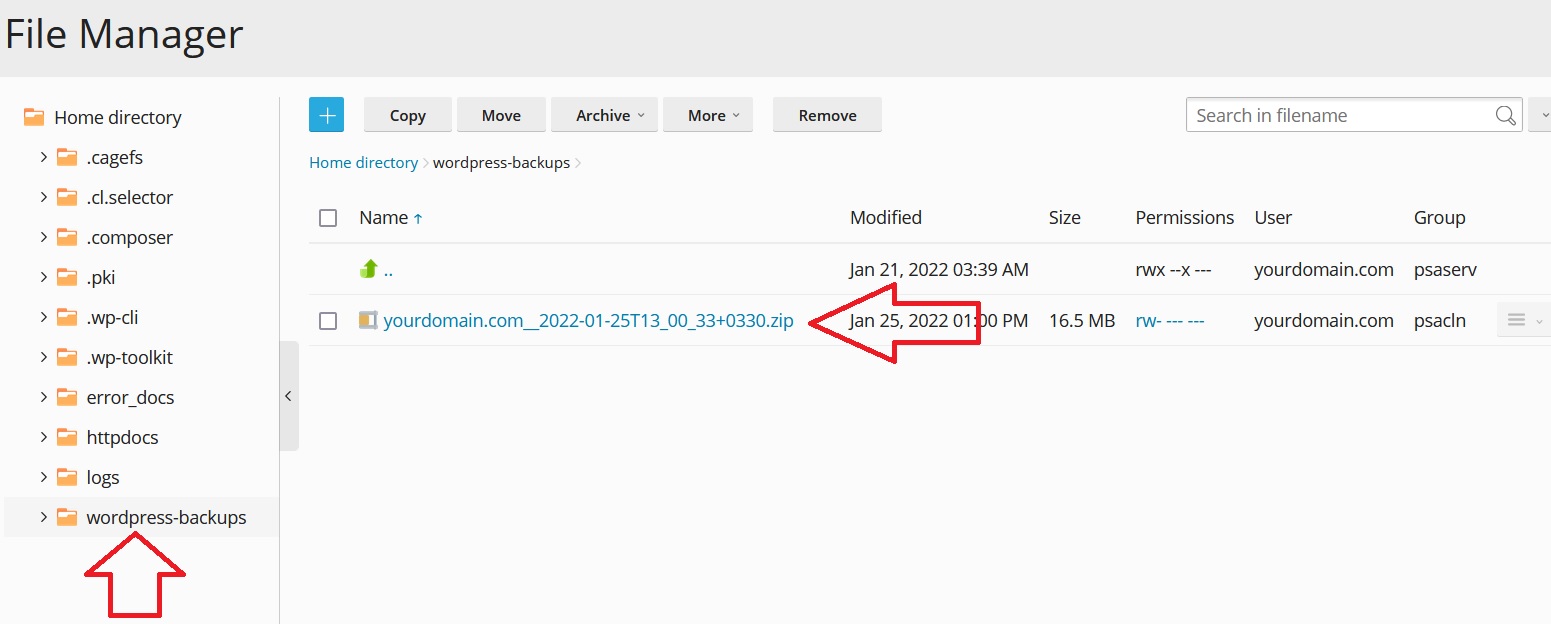The image size is (1551, 624).
Task: Click the search magnifier icon
Action: coord(1505,115)
